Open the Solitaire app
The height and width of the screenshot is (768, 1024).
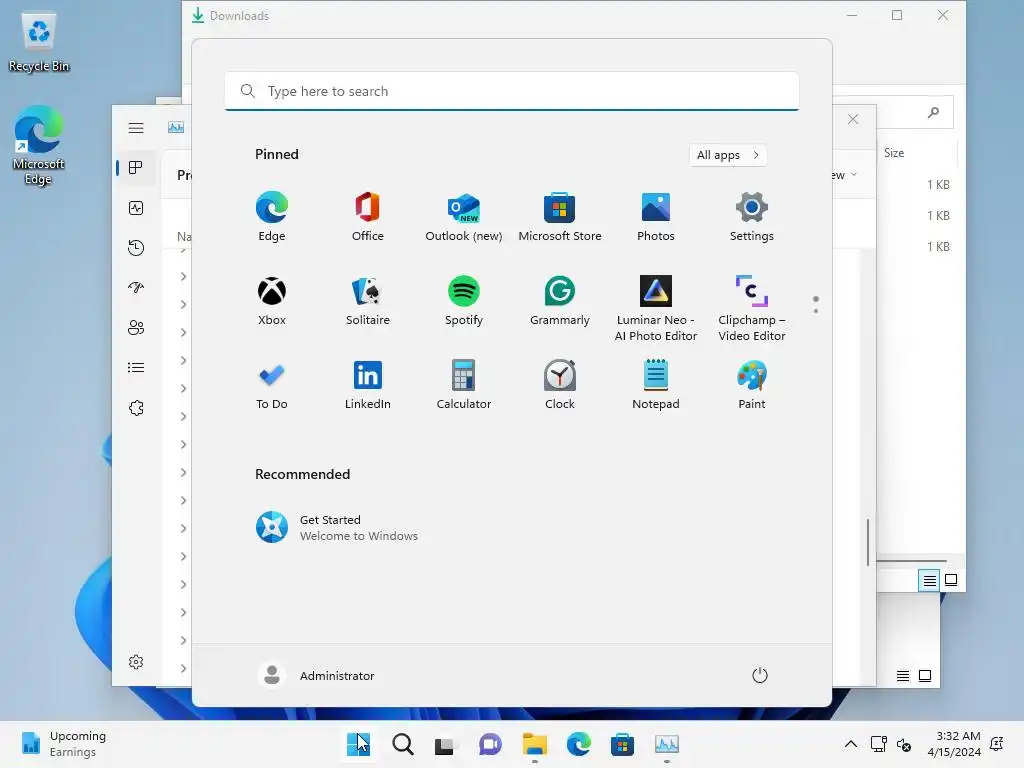pos(368,300)
